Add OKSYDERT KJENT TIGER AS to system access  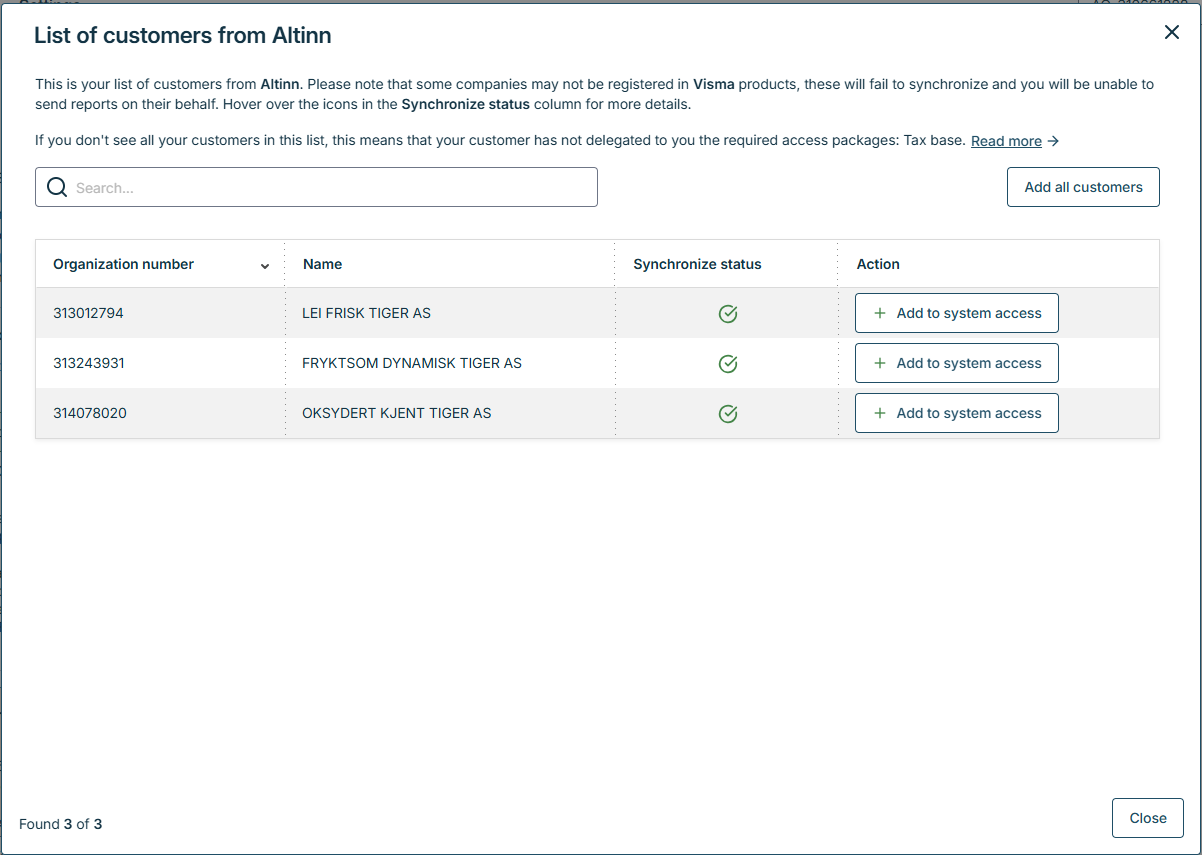(x=957, y=413)
